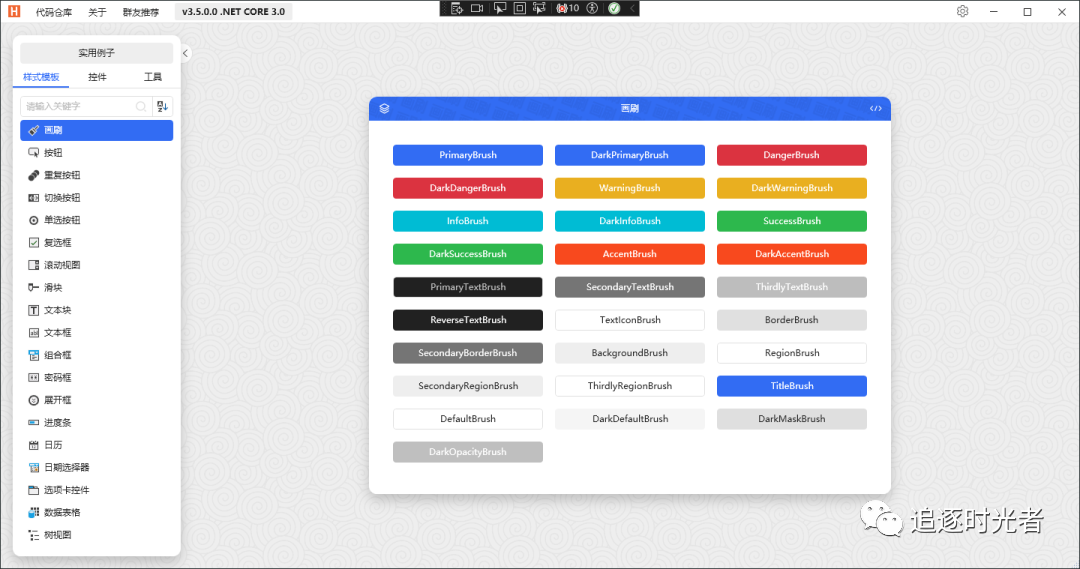Open the 组合框 combo box demo

pyautogui.click(x=57, y=355)
